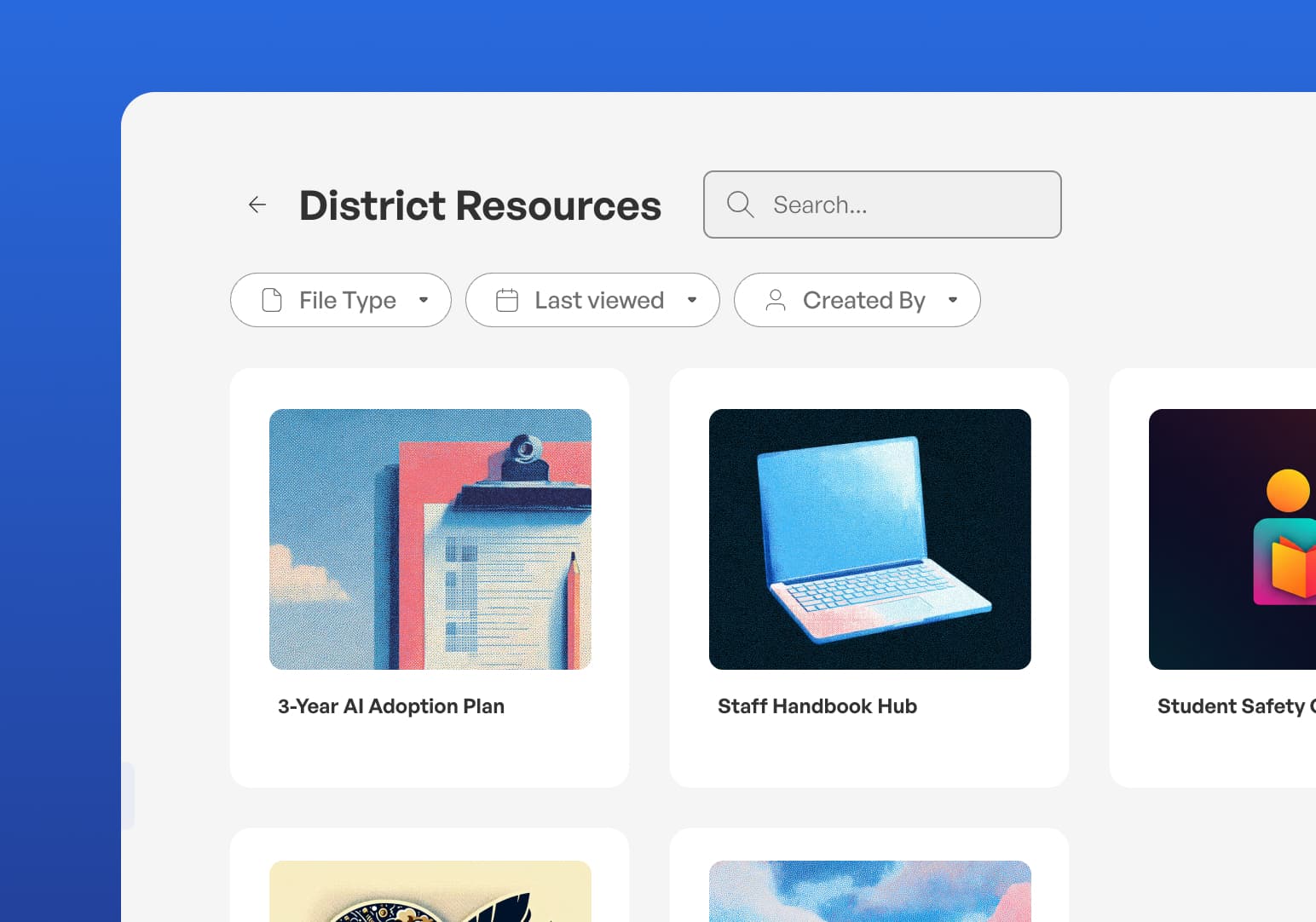Click the Staff Handbook Hub title
1316x922 pixels.
(817, 706)
